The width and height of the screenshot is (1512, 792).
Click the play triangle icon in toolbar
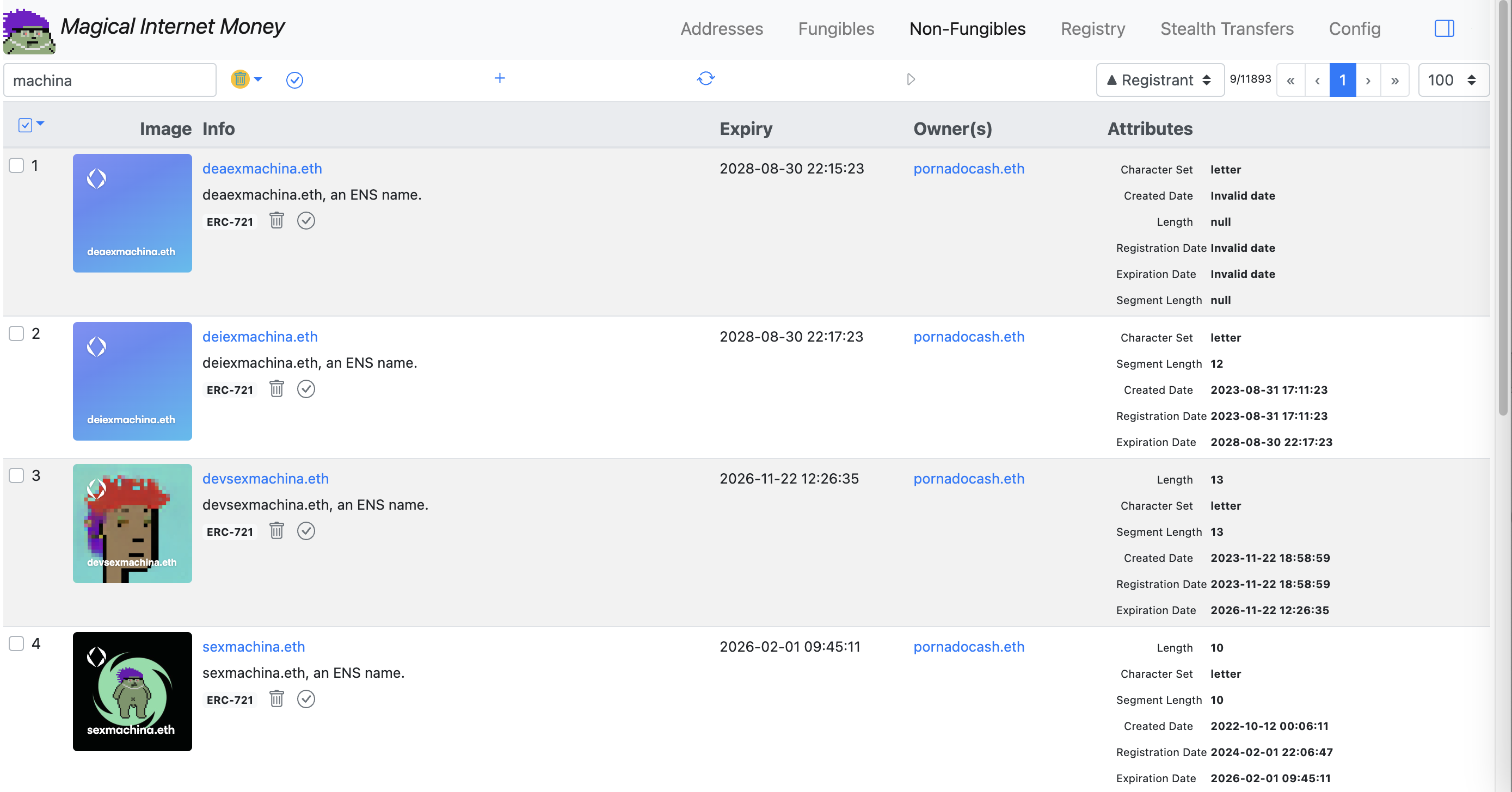tap(911, 79)
